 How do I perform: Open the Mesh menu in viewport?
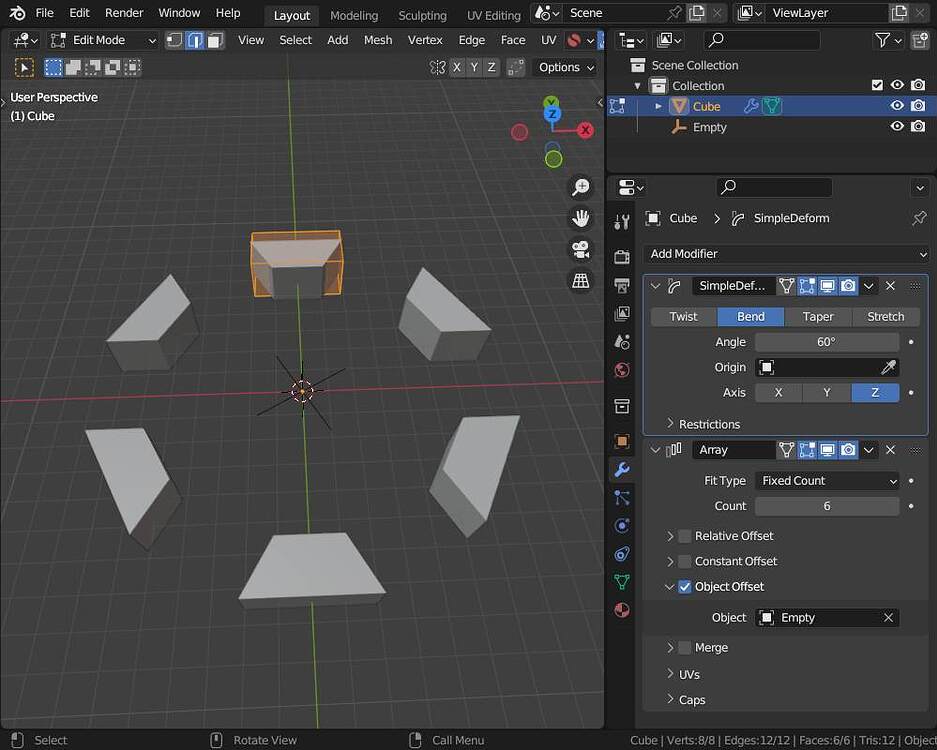pos(378,40)
